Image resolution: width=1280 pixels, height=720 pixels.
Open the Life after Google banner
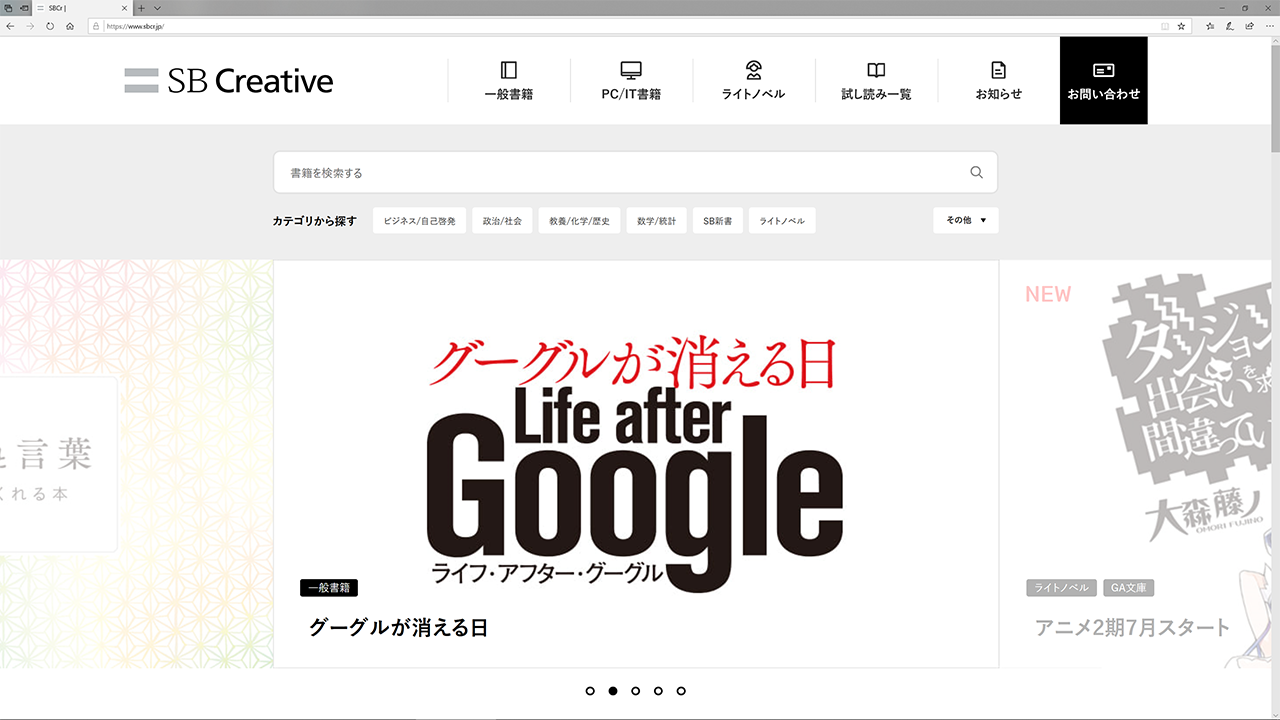(x=636, y=464)
